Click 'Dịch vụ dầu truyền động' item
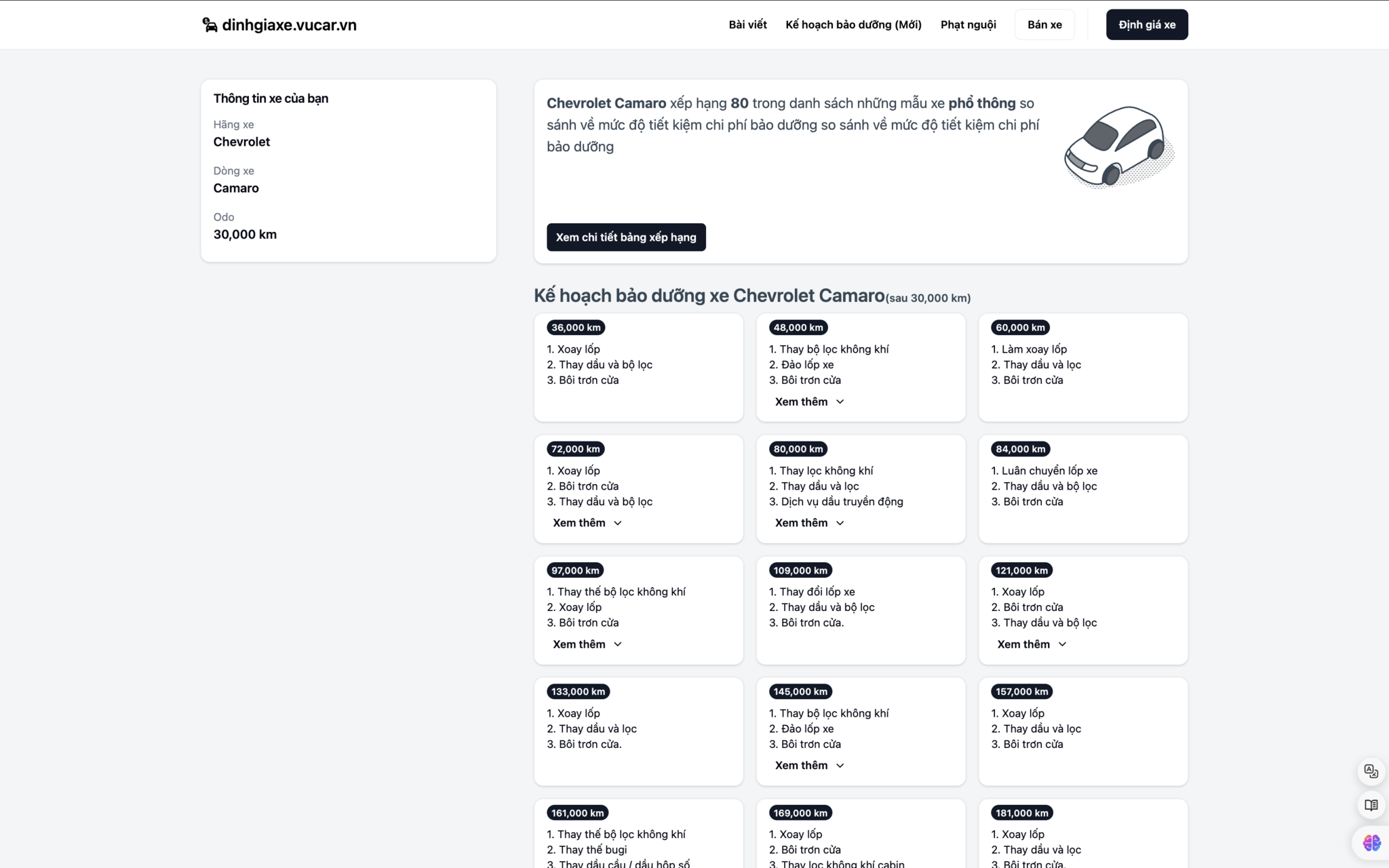 (842, 502)
